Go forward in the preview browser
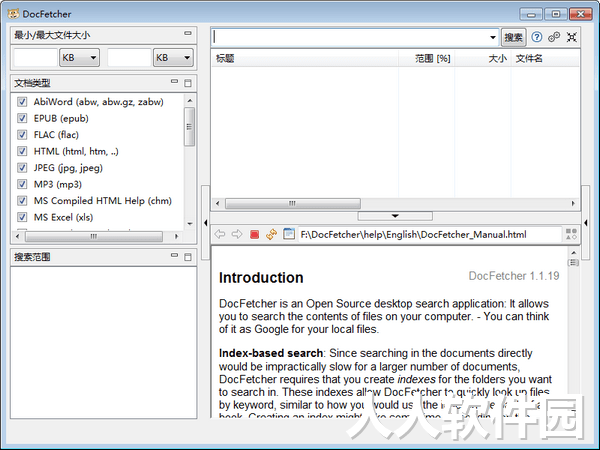This screenshot has height=450, width=600. coord(237,234)
